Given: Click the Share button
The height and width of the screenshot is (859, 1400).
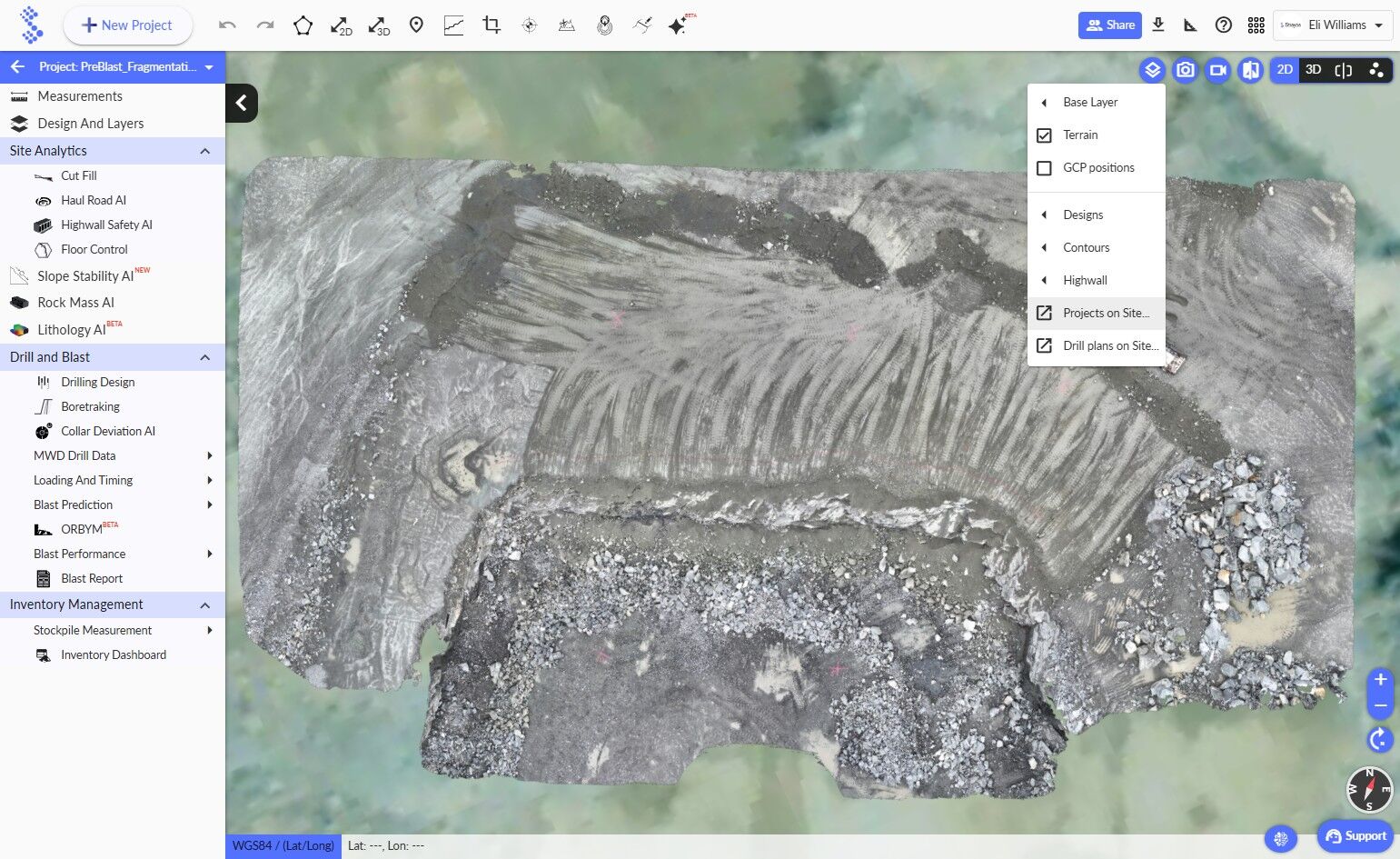Looking at the screenshot, I should point(1109,25).
